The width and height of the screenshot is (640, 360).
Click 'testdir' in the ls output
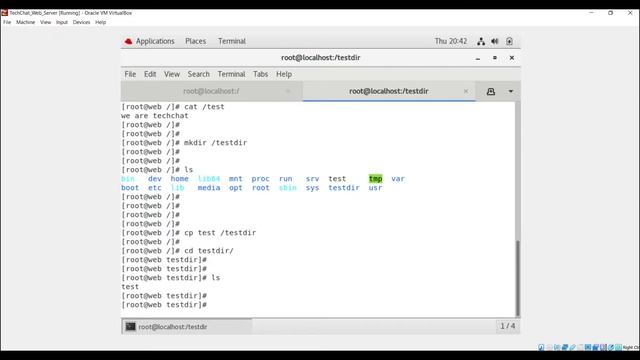[x=344, y=188]
